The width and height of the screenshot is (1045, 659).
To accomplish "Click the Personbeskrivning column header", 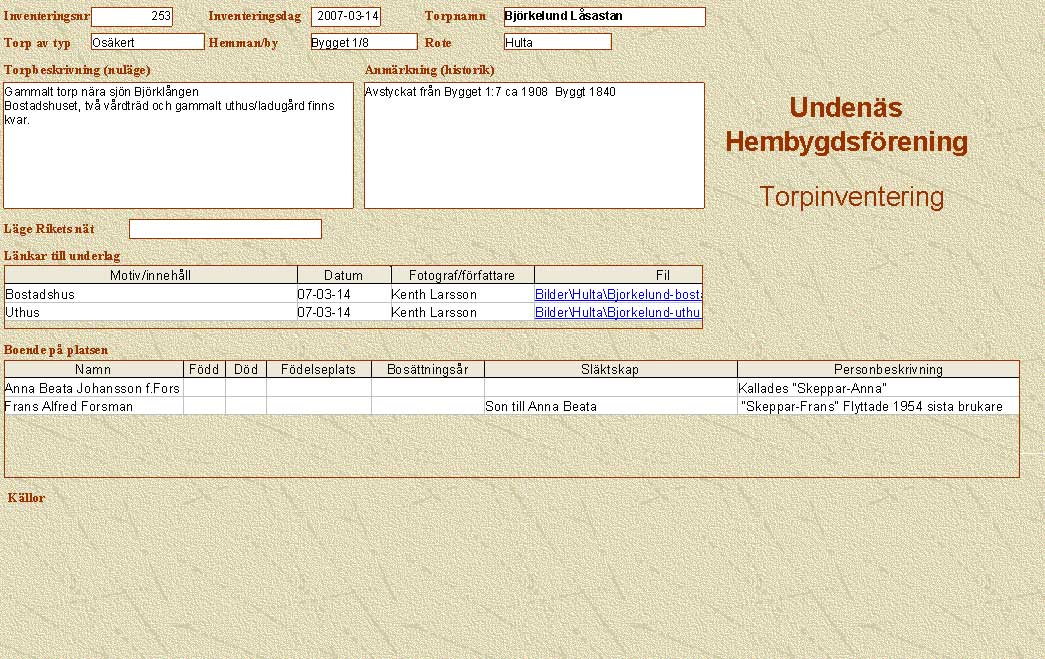I will pyautogui.click(x=878, y=369).
